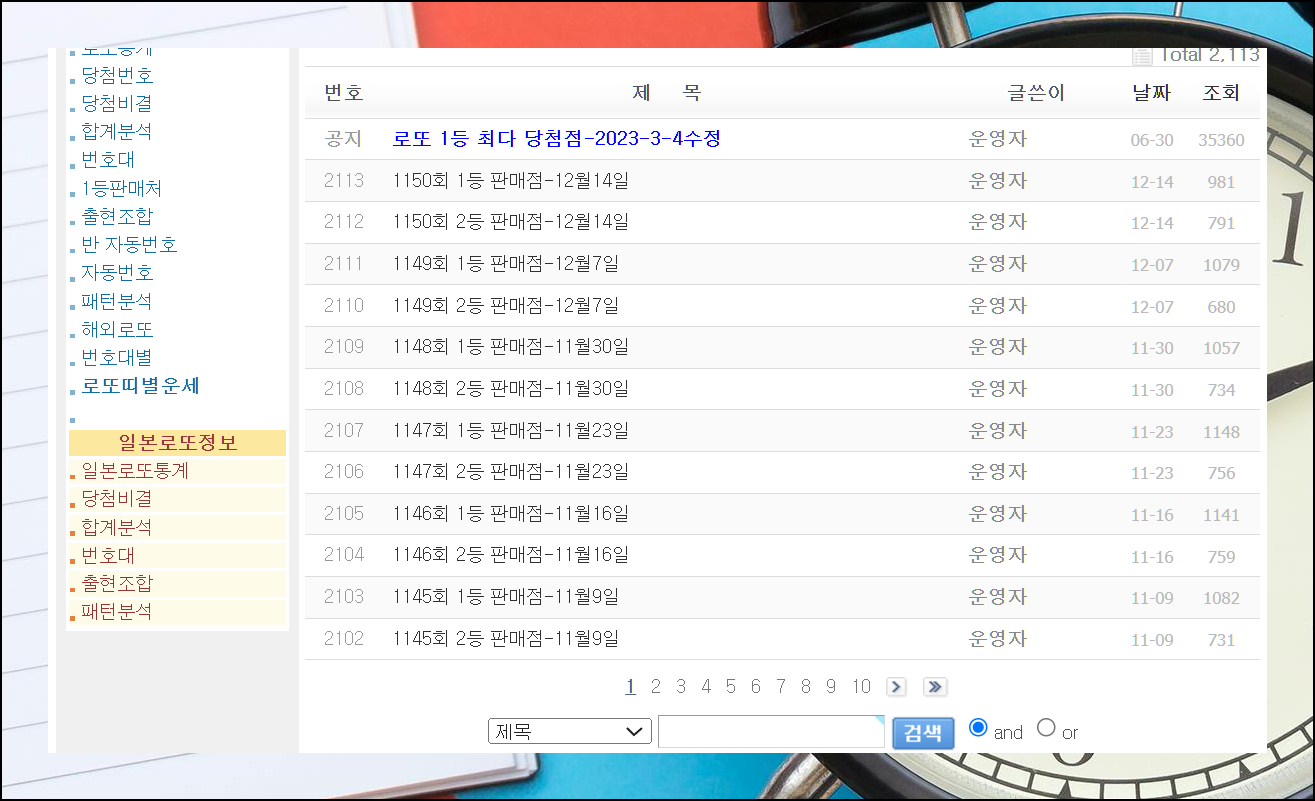Open the 제목 search field dropdown
1315x801 pixels.
[570, 731]
